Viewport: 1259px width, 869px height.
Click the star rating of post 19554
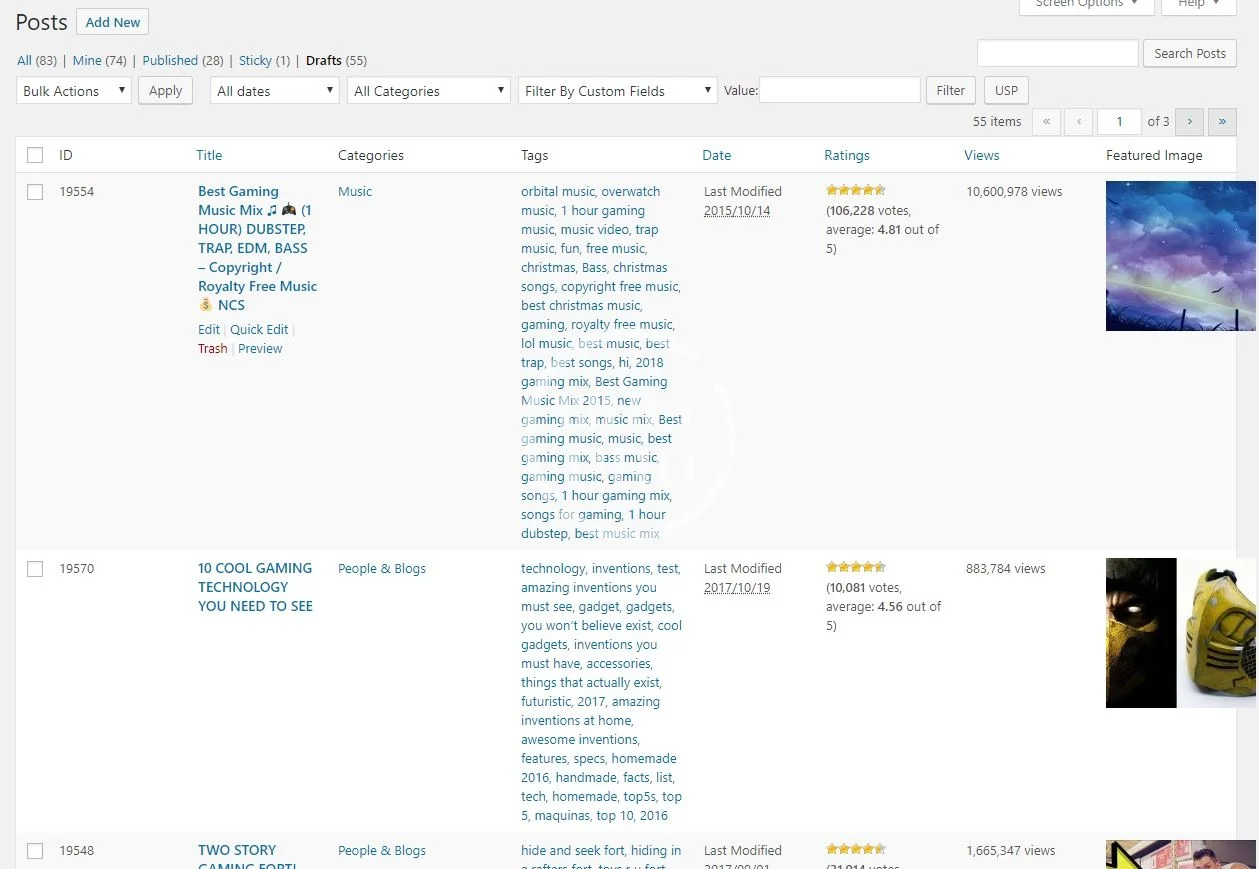[x=855, y=190]
